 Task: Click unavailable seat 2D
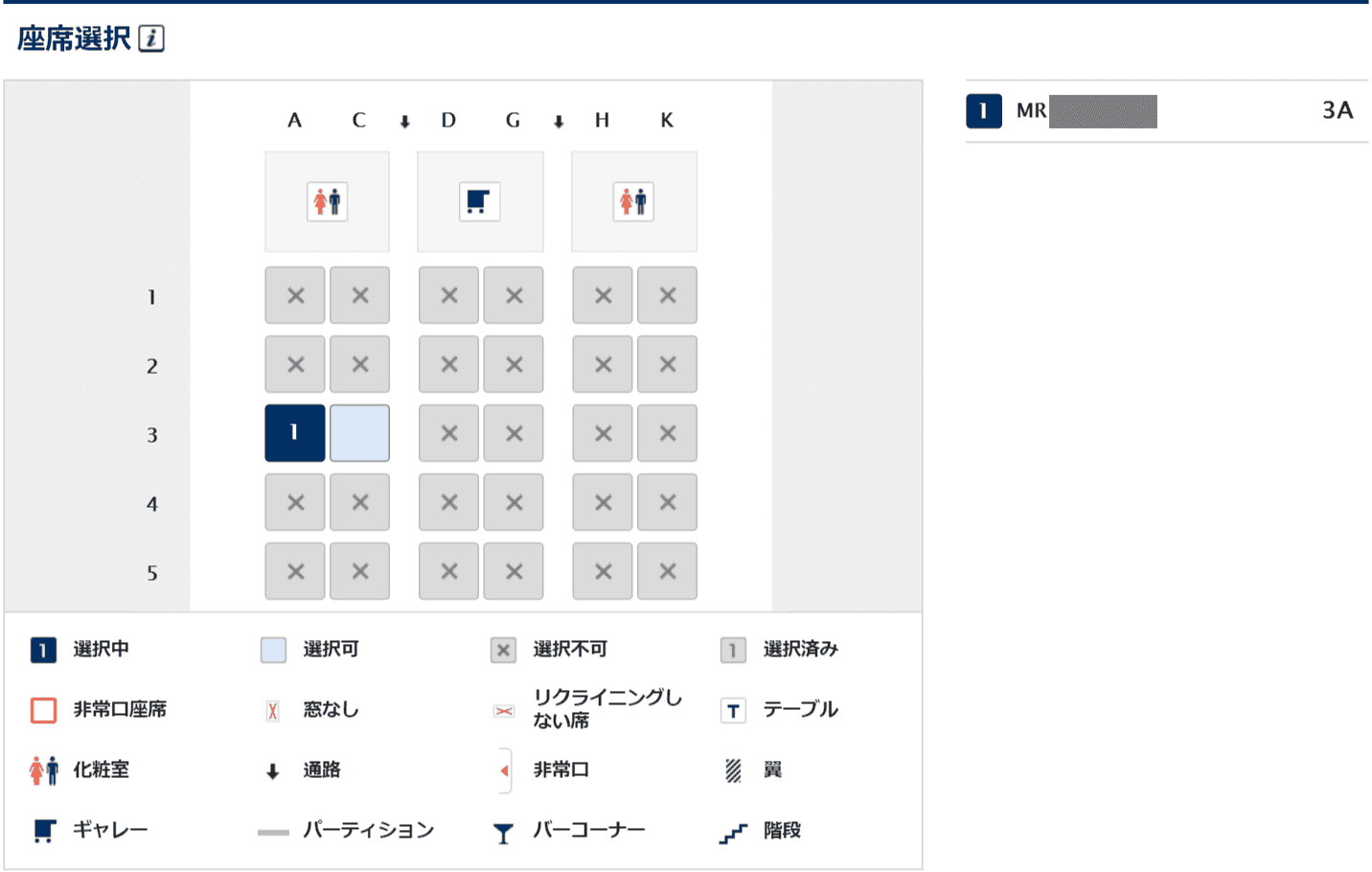(x=448, y=364)
